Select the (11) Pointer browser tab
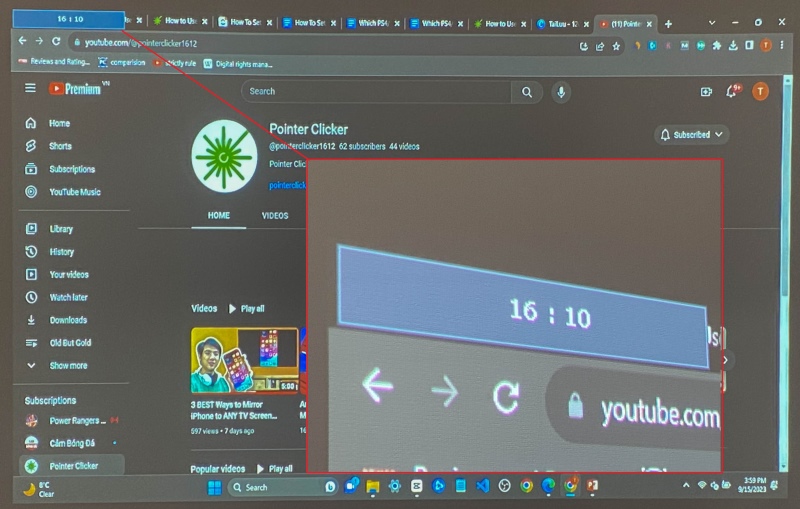Image resolution: width=800 pixels, height=509 pixels. pos(626,24)
